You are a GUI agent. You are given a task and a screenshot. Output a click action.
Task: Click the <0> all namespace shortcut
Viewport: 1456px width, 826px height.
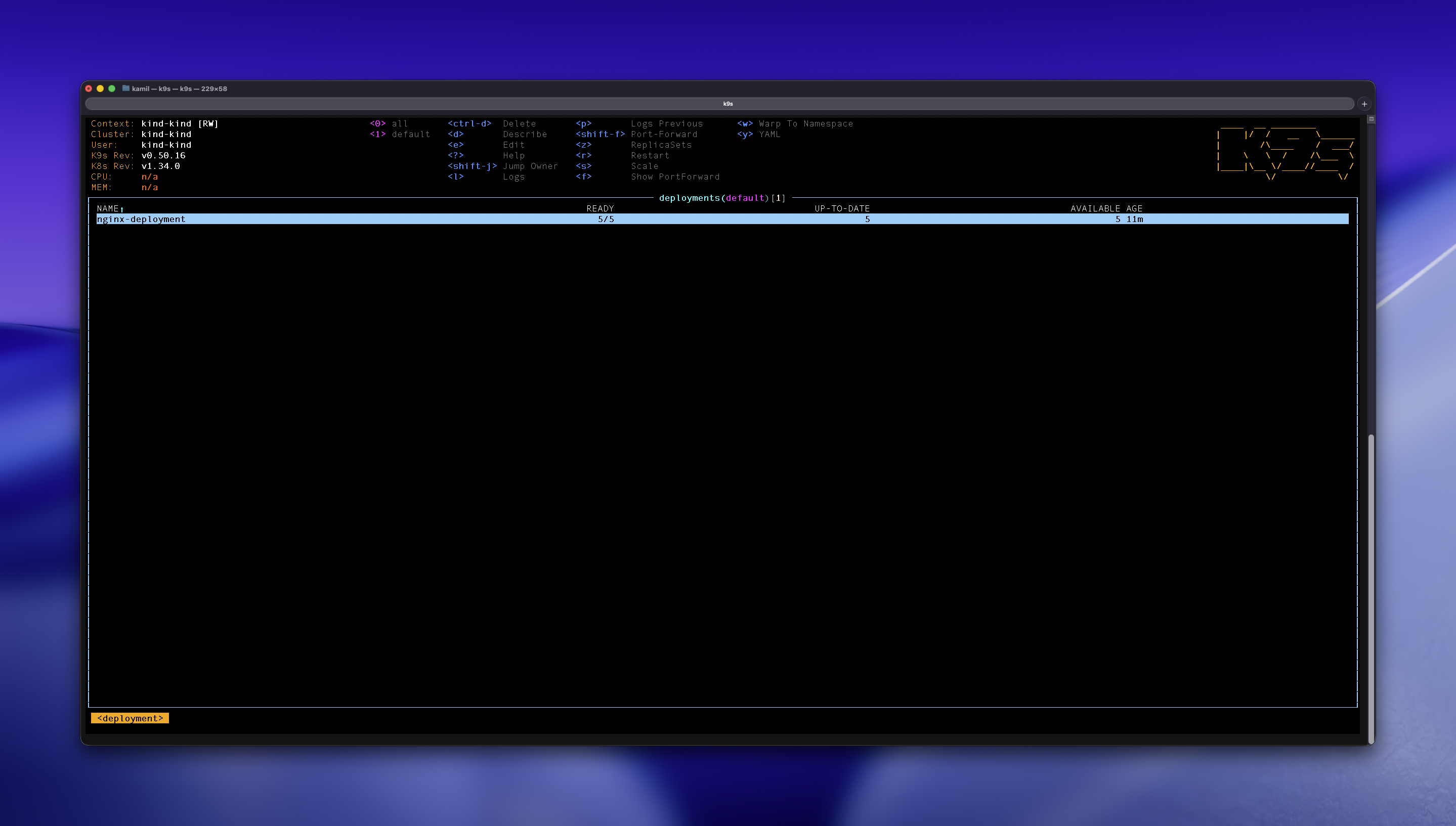(x=389, y=124)
